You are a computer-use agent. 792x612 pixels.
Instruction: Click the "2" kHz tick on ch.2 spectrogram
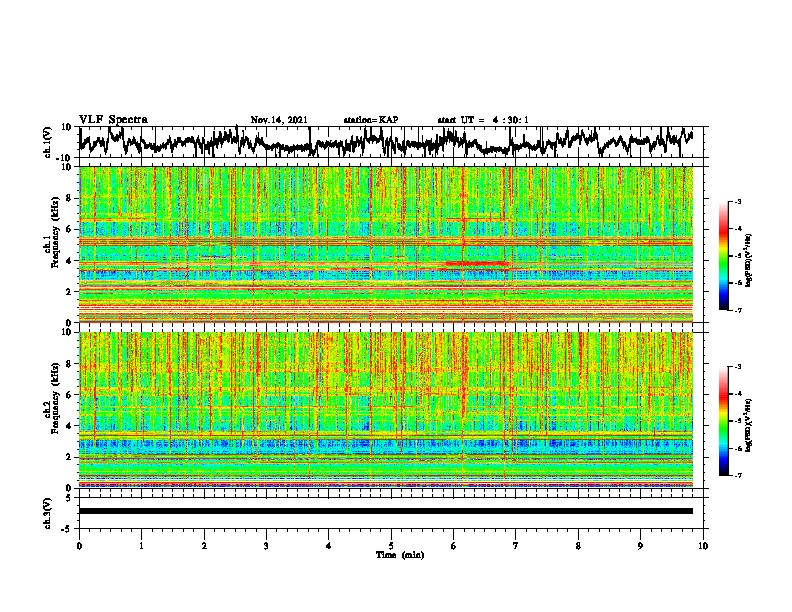pos(68,457)
